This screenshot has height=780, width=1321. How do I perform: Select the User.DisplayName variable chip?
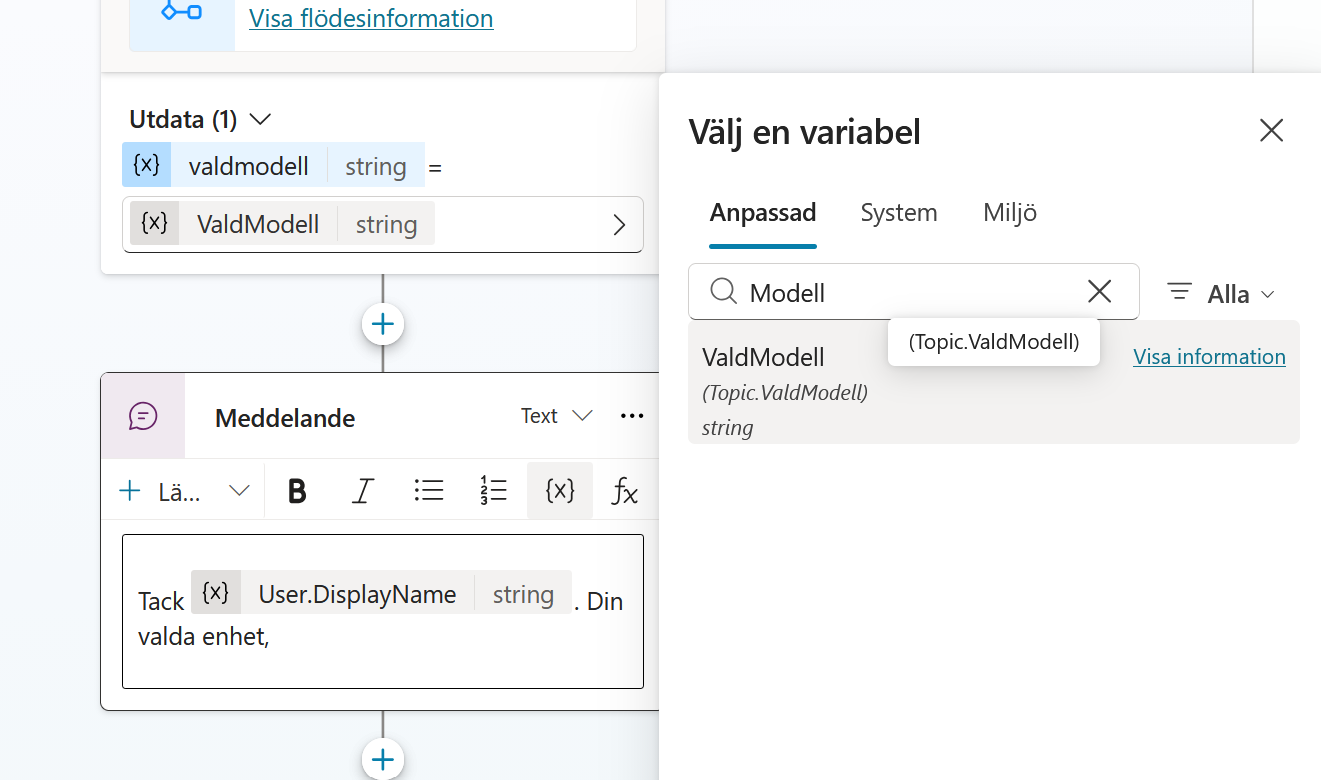[x=381, y=592]
